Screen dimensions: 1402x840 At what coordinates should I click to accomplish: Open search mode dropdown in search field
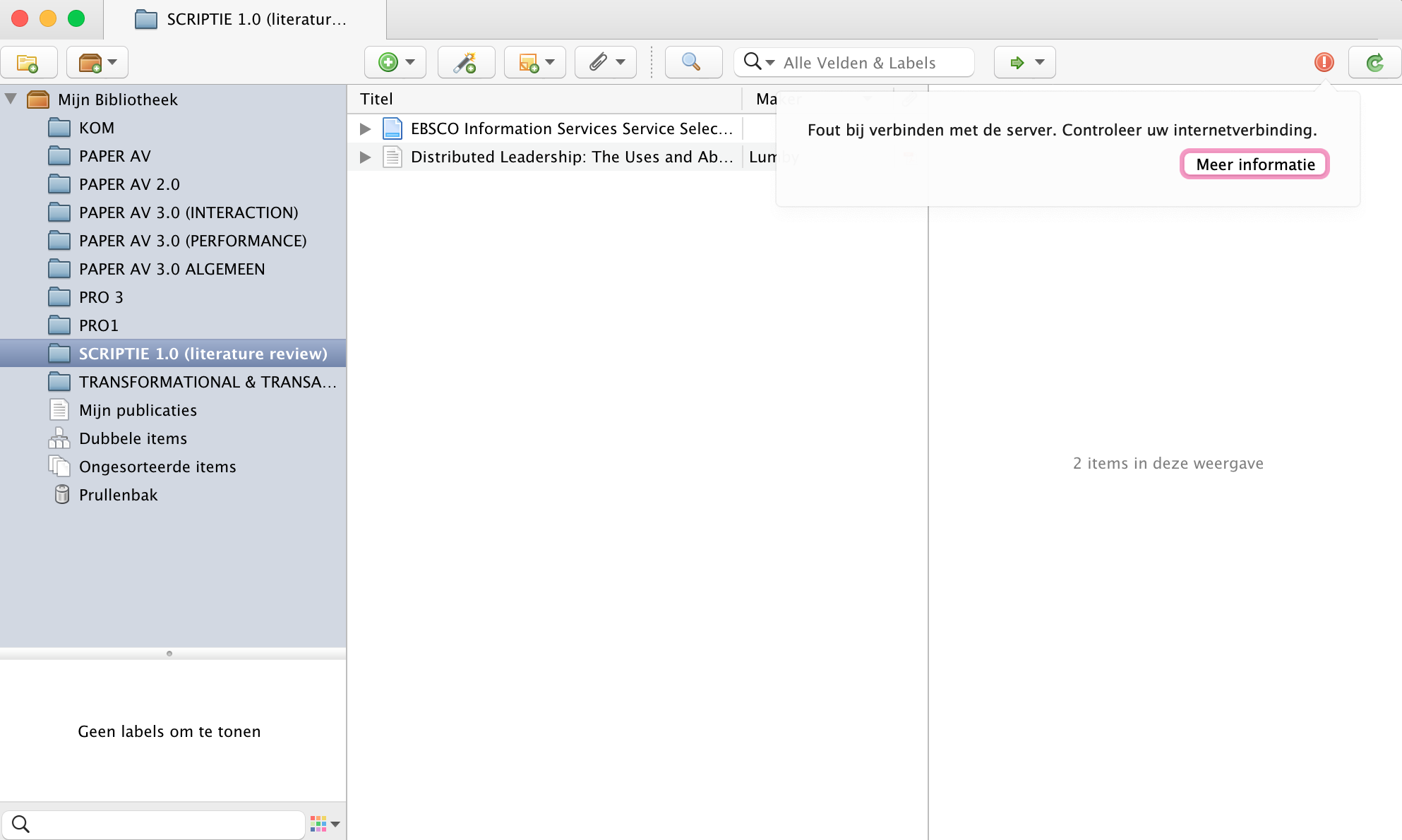tap(759, 62)
